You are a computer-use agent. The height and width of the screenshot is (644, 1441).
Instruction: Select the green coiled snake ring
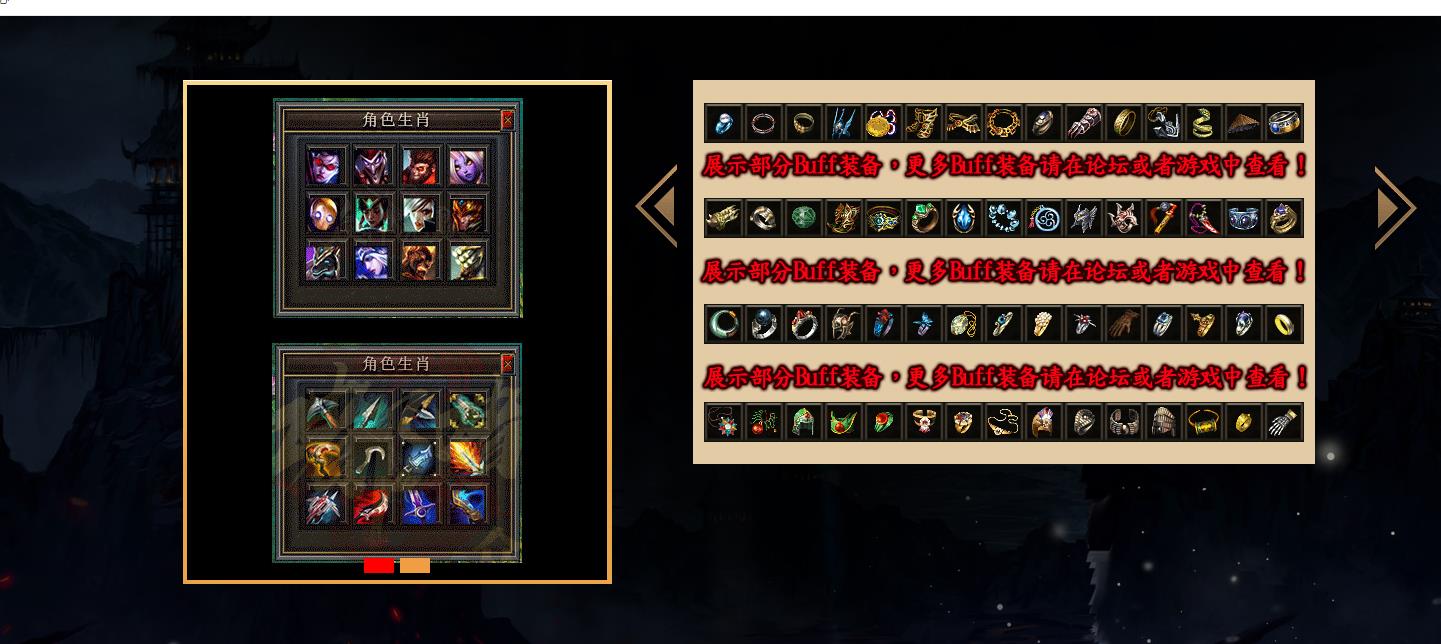[1204, 123]
